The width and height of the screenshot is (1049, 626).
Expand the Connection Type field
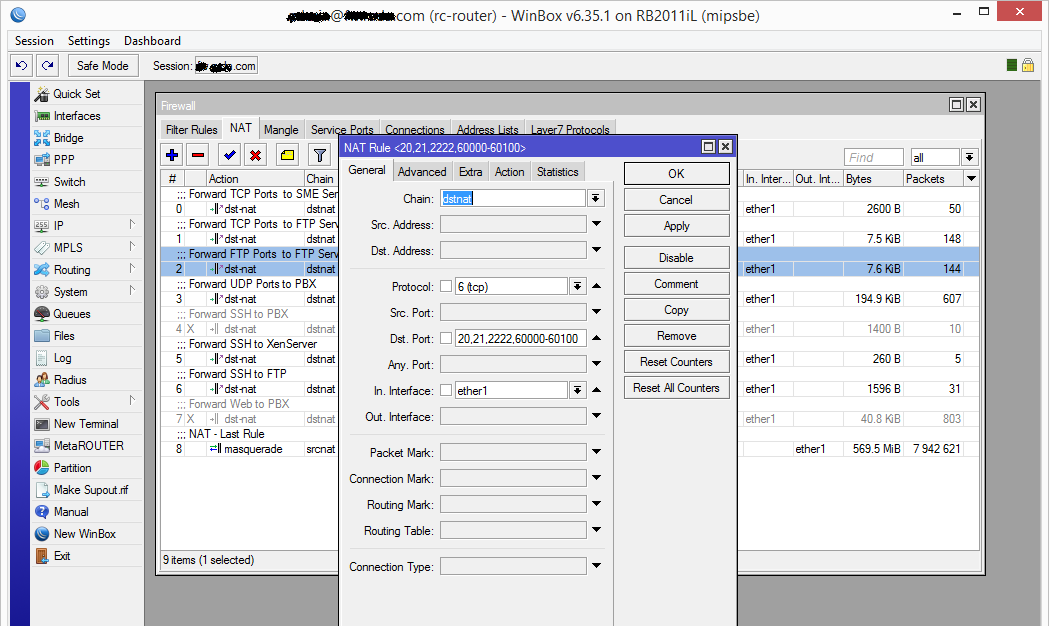(x=596, y=566)
